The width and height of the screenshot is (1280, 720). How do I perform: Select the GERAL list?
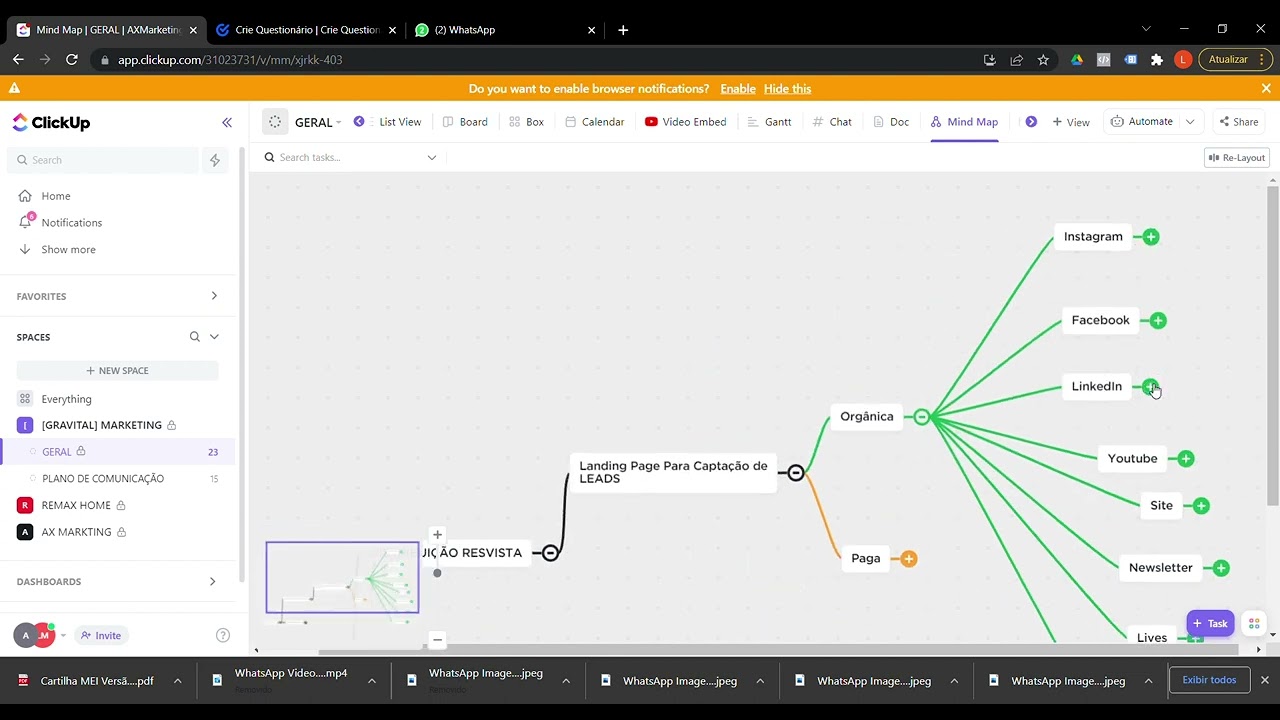[57, 452]
